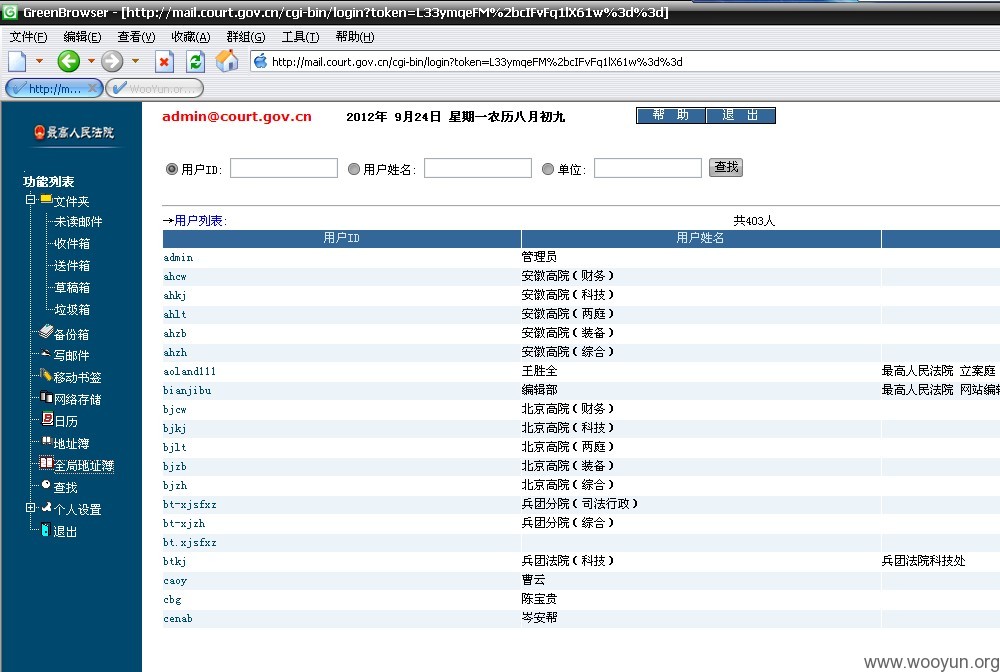Click the 用户姓名 text input field

[x=478, y=168]
